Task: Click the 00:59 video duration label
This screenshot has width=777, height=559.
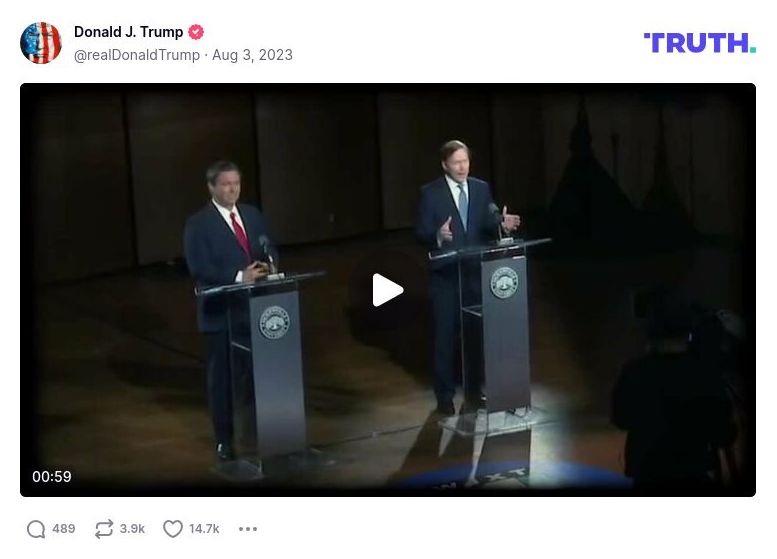Action: tap(52, 477)
